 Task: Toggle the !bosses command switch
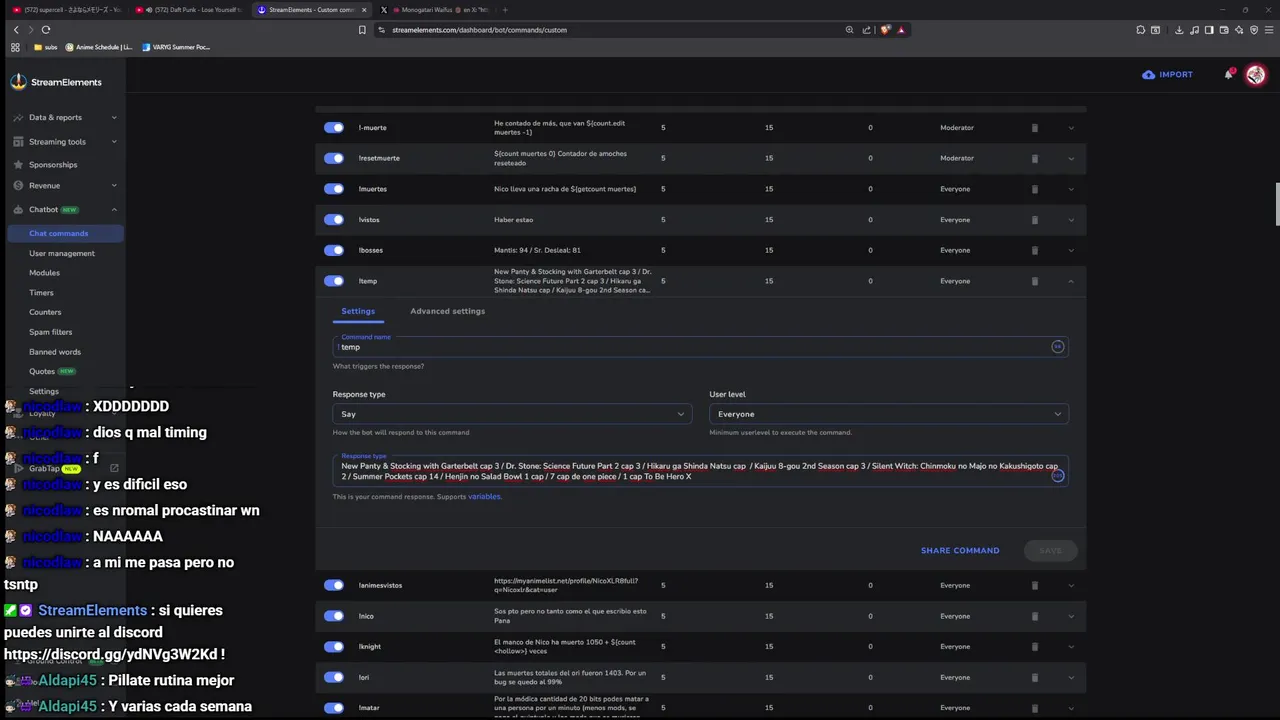tap(334, 250)
